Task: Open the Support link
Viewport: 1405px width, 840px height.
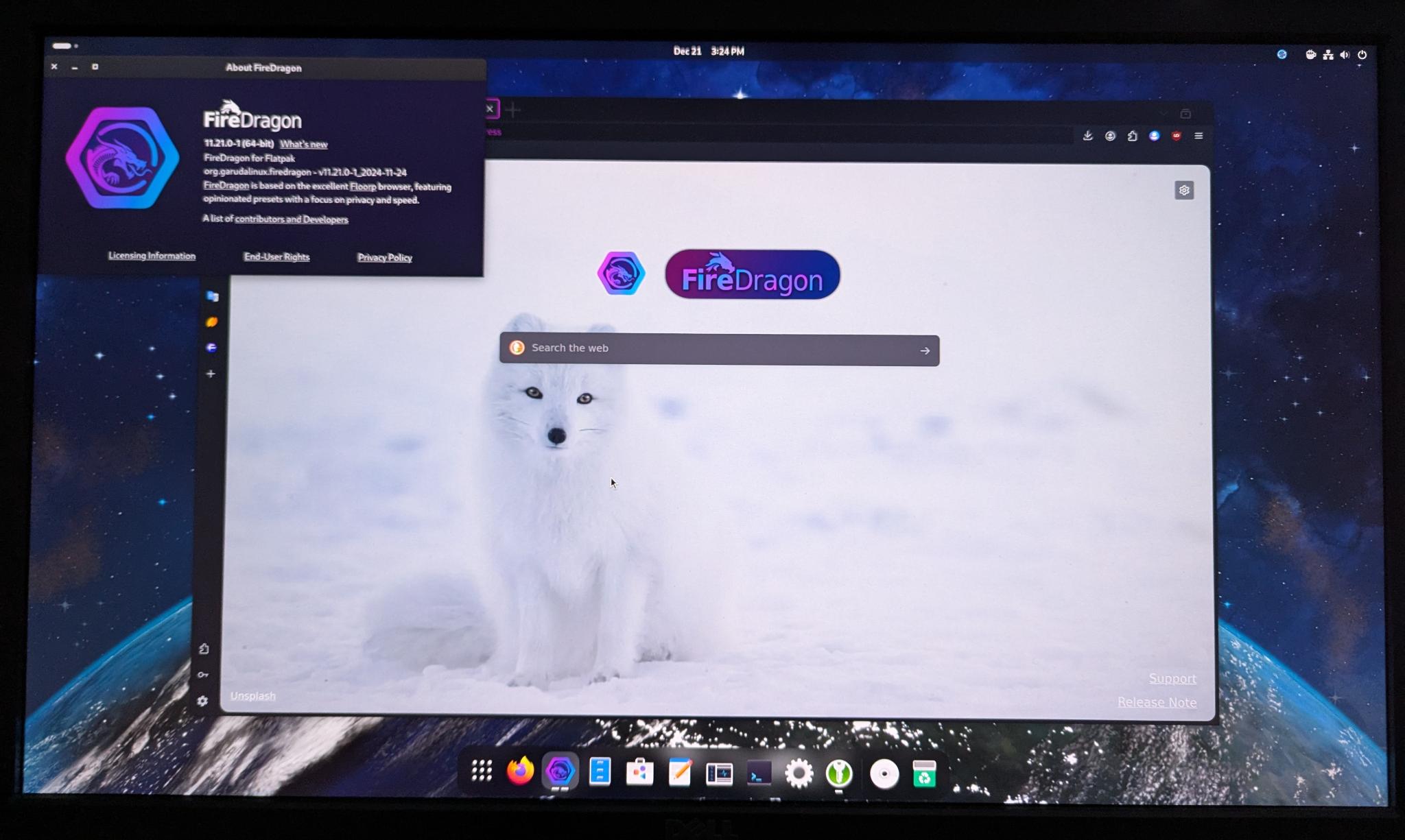Action: click(1172, 678)
